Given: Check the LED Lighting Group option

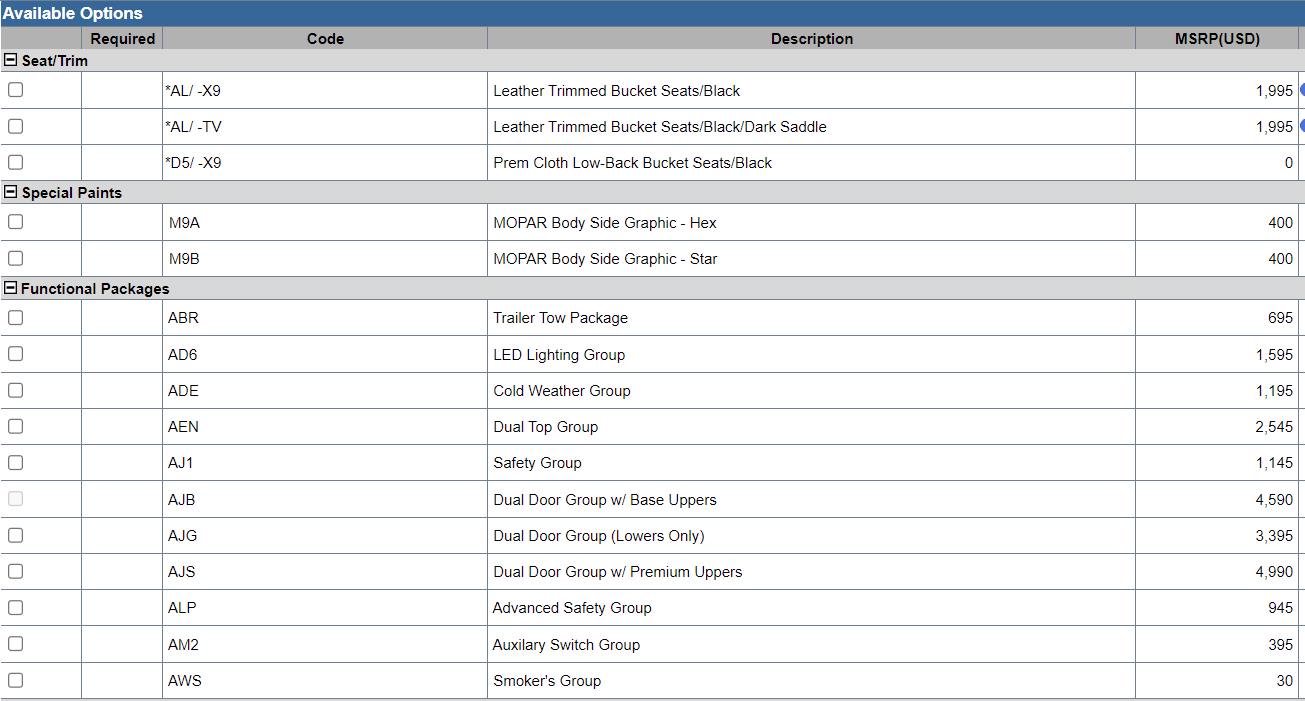Looking at the screenshot, I should 15,354.
